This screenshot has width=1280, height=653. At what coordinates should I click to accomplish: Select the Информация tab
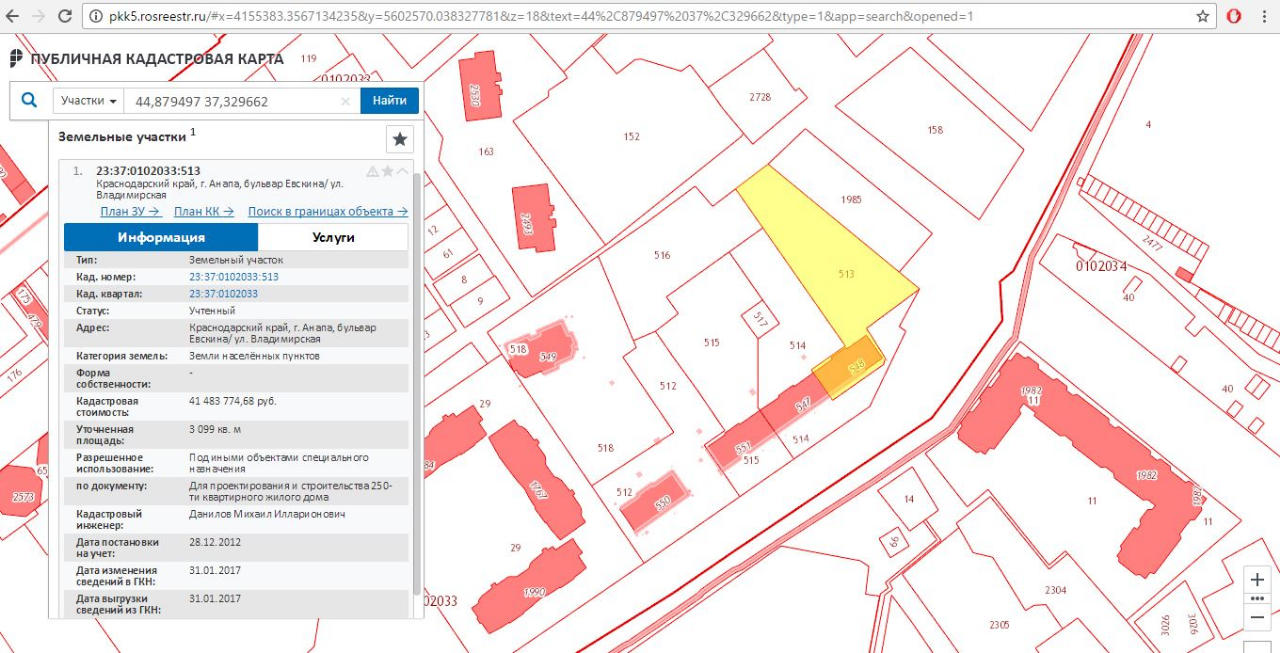tap(161, 237)
